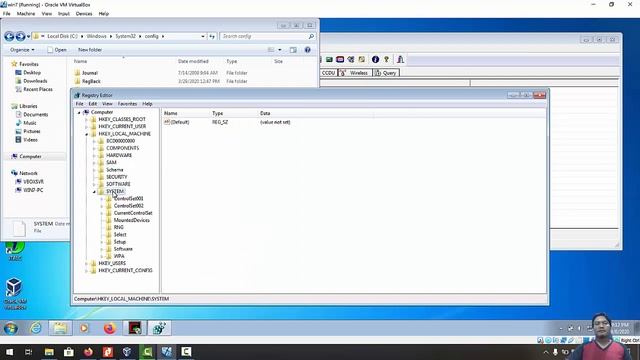Select the SAM key
The image size is (640, 360).
pyautogui.click(x=111, y=162)
